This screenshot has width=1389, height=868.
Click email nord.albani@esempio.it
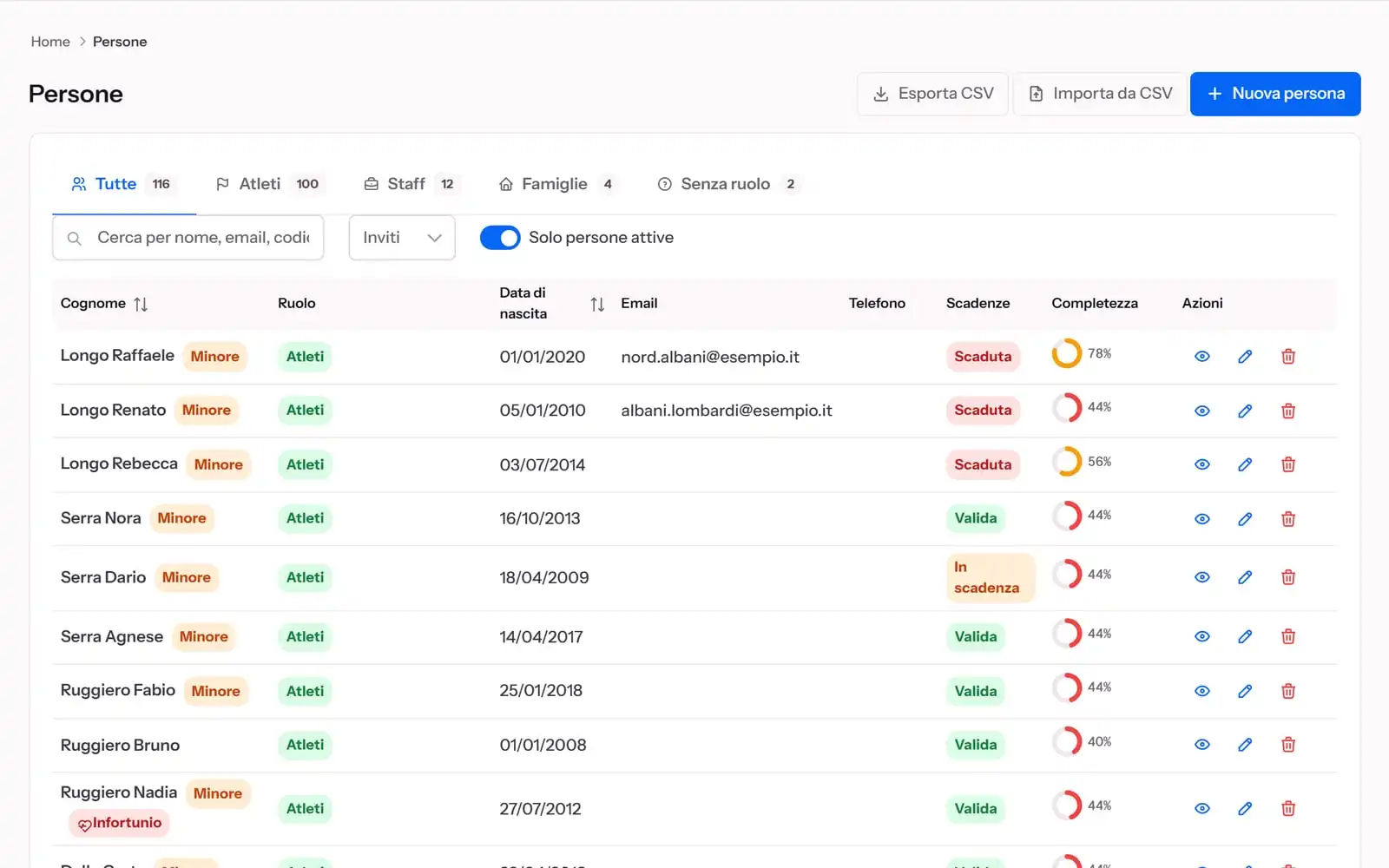tap(710, 357)
